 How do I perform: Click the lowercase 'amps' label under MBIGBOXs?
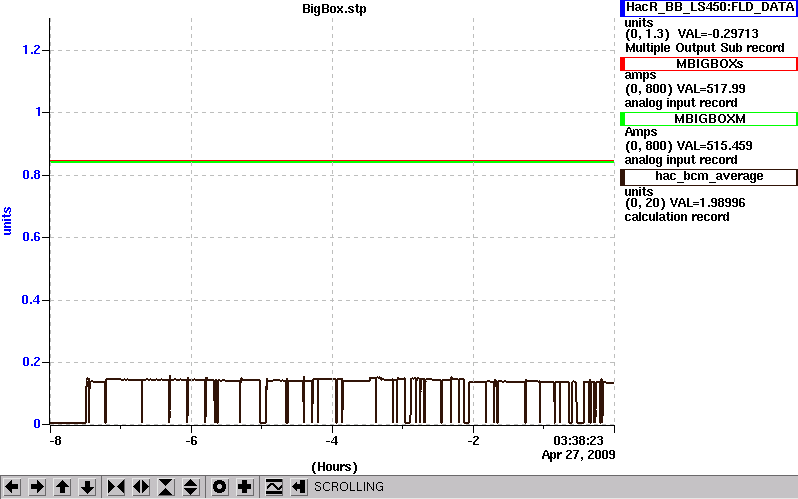pyautogui.click(x=640, y=75)
